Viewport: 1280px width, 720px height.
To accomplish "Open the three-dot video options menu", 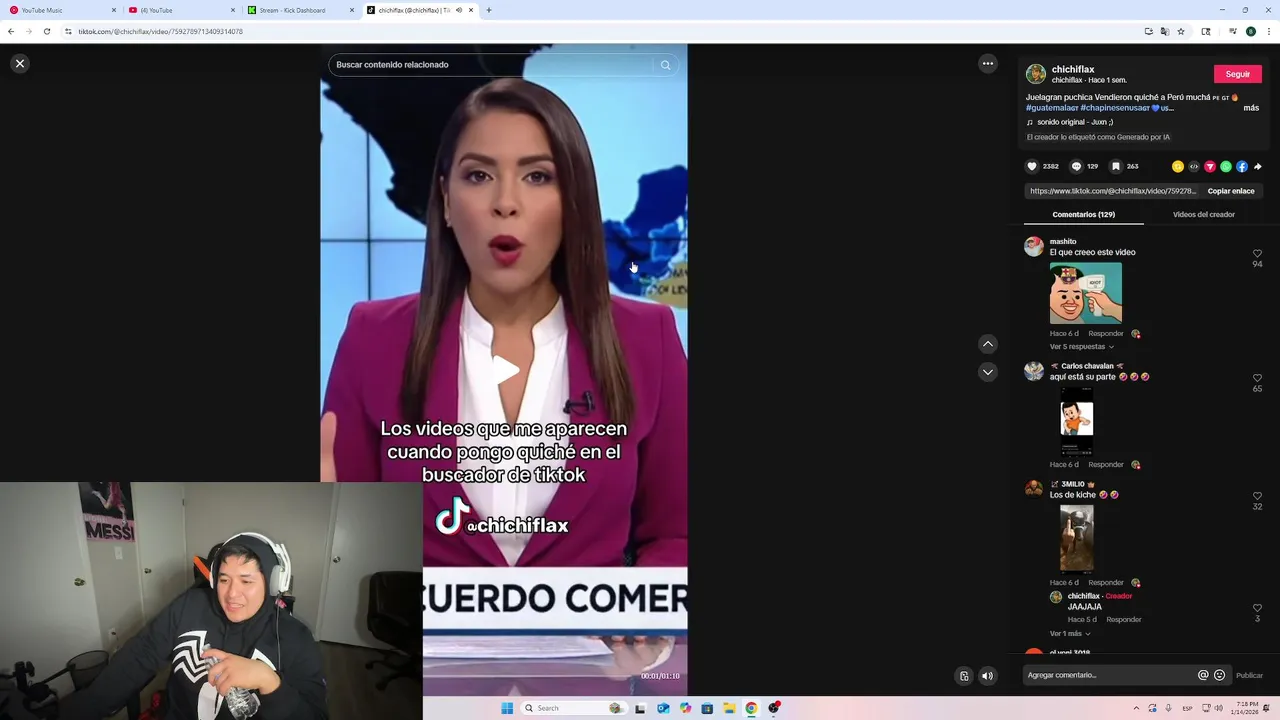I will pos(988,63).
